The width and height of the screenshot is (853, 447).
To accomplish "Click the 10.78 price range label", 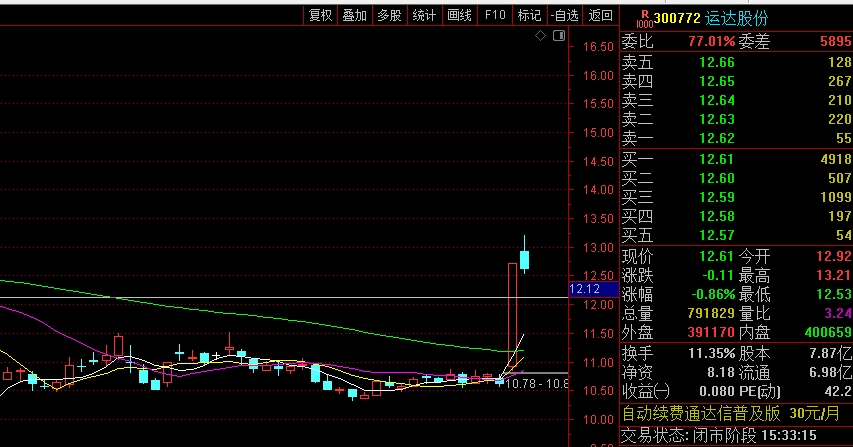I will click(536, 384).
